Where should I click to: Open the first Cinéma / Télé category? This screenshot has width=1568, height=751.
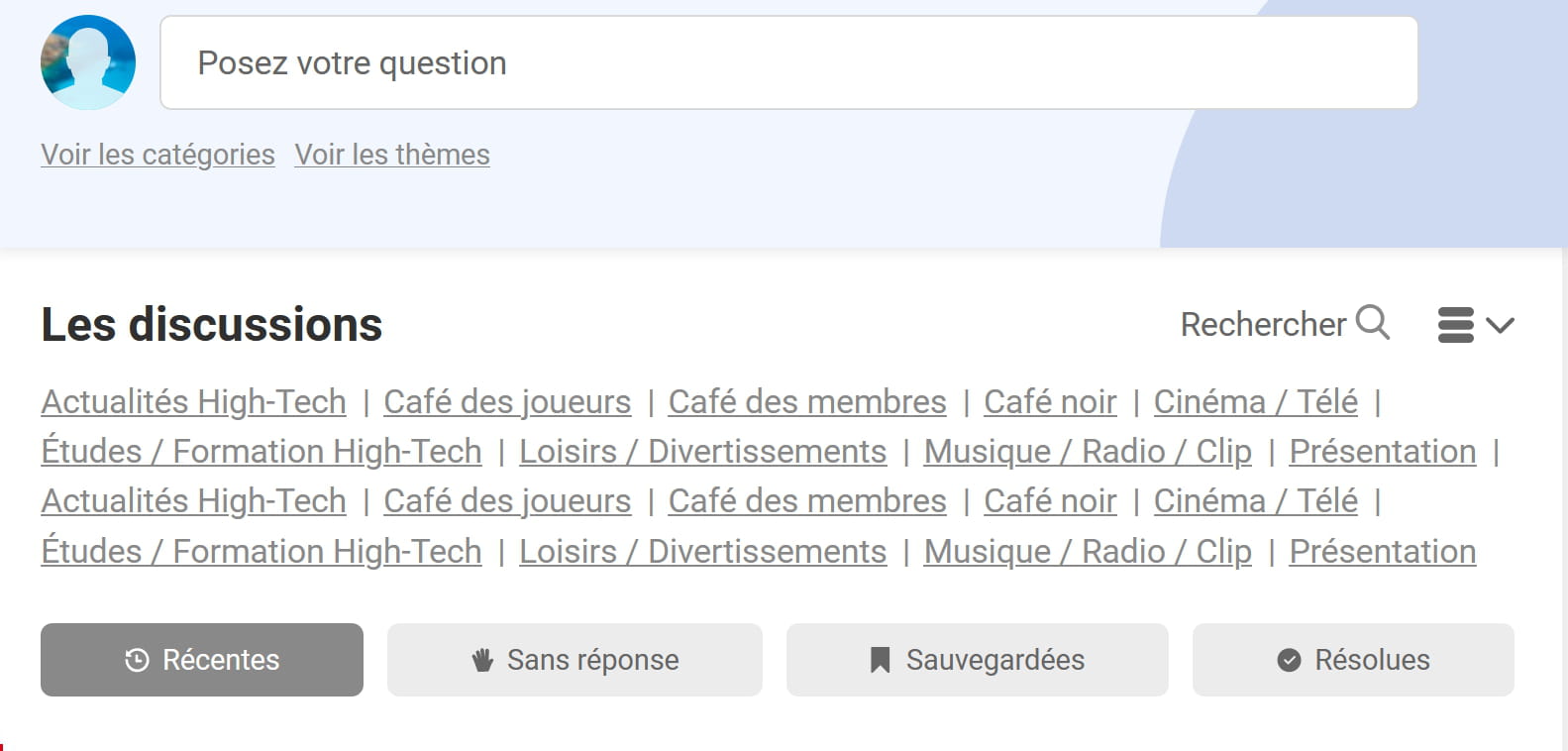point(1256,401)
